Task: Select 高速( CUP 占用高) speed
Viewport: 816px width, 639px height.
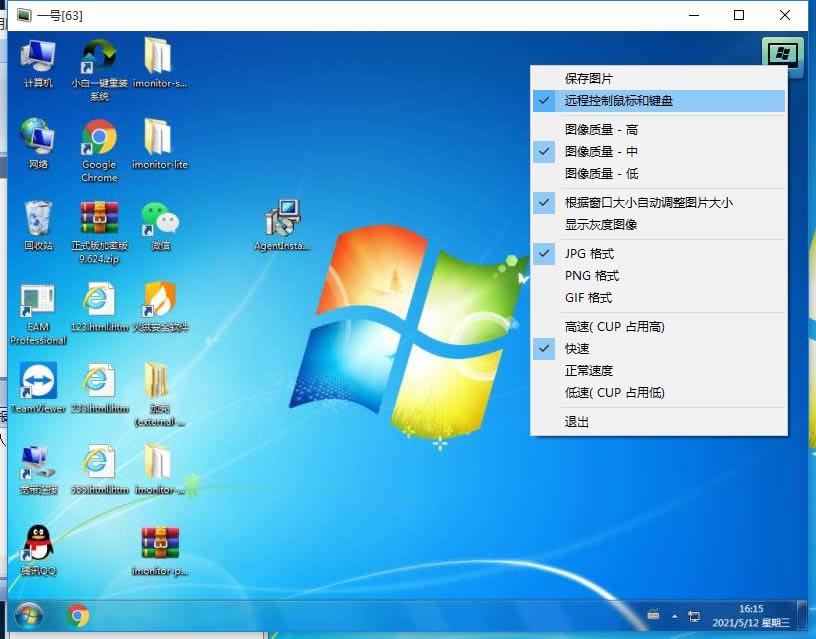Action: point(658,327)
